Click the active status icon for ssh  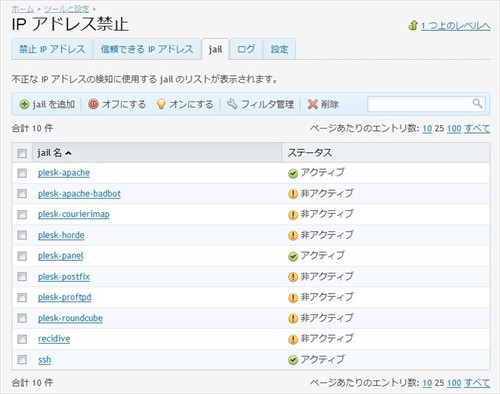coord(293,360)
